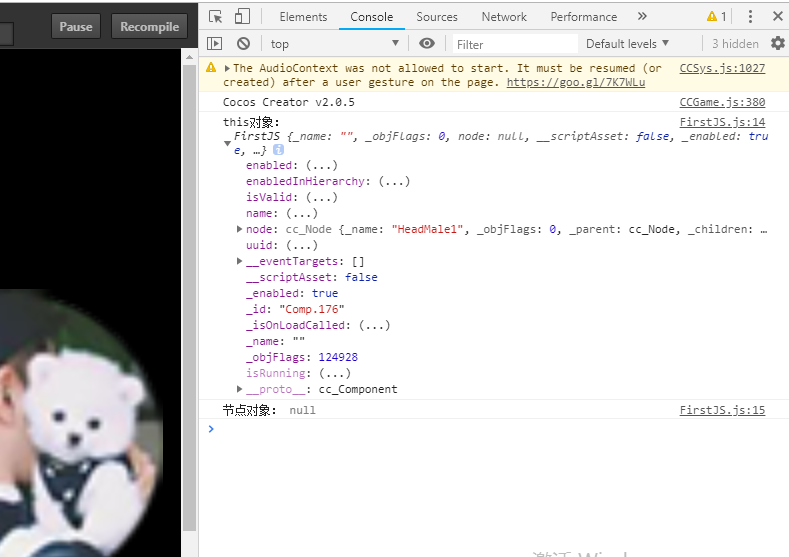789x557 pixels.
Task: Open the Performance tab
Action: 583,17
